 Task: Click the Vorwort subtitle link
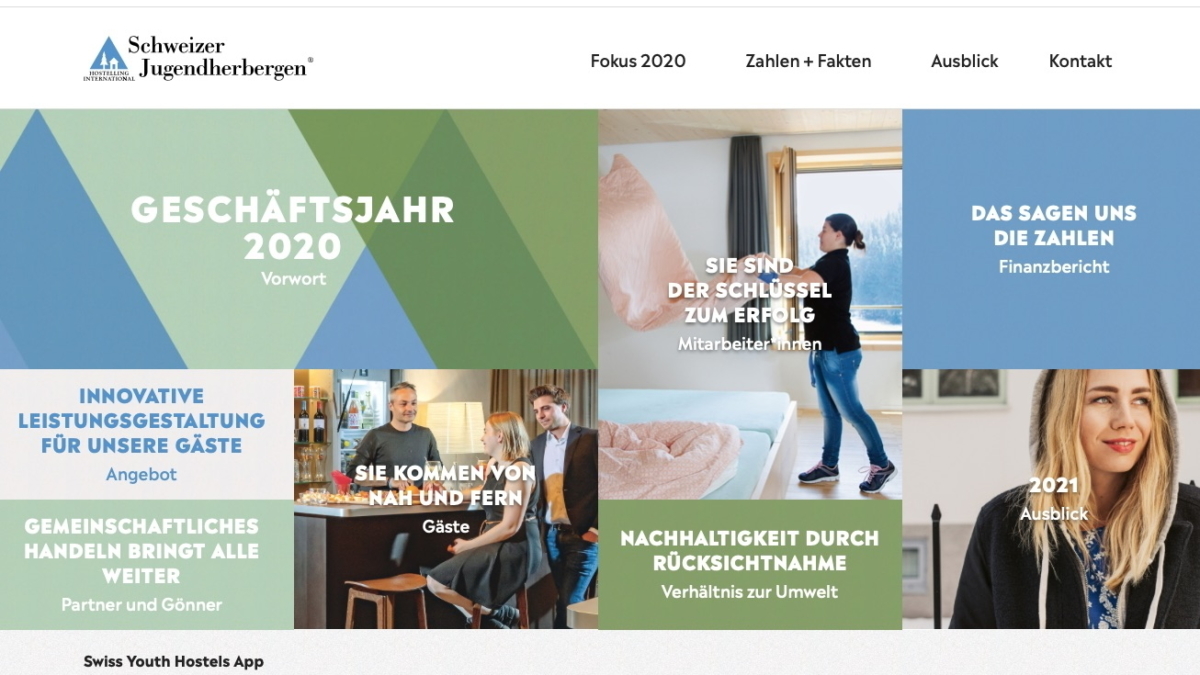pyautogui.click(x=293, y=279)
